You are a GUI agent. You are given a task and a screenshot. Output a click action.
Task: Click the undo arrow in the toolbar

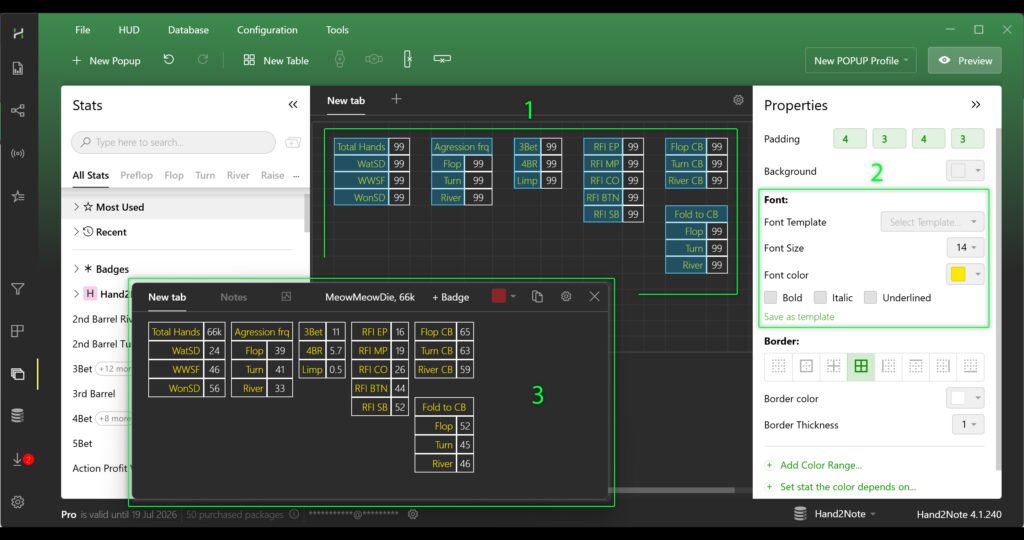click(x=169, y=60)
